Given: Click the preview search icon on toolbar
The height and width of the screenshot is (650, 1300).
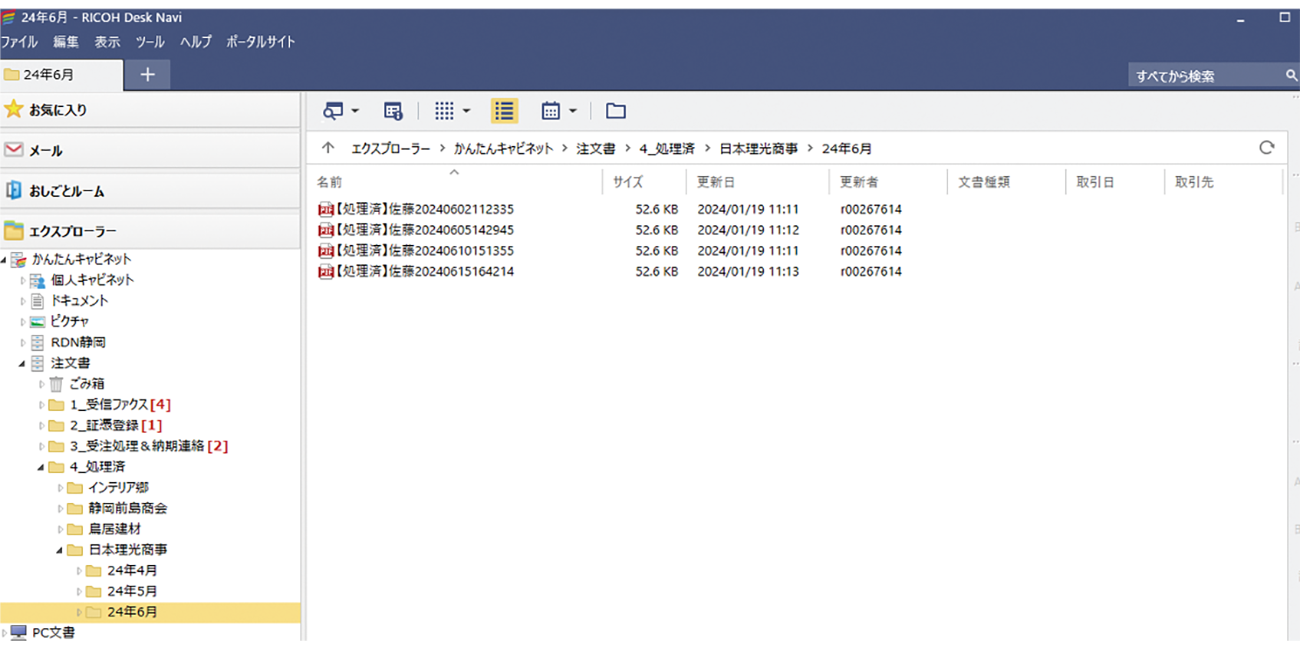Looking at the screenshot, I should (x=333, y=110).
